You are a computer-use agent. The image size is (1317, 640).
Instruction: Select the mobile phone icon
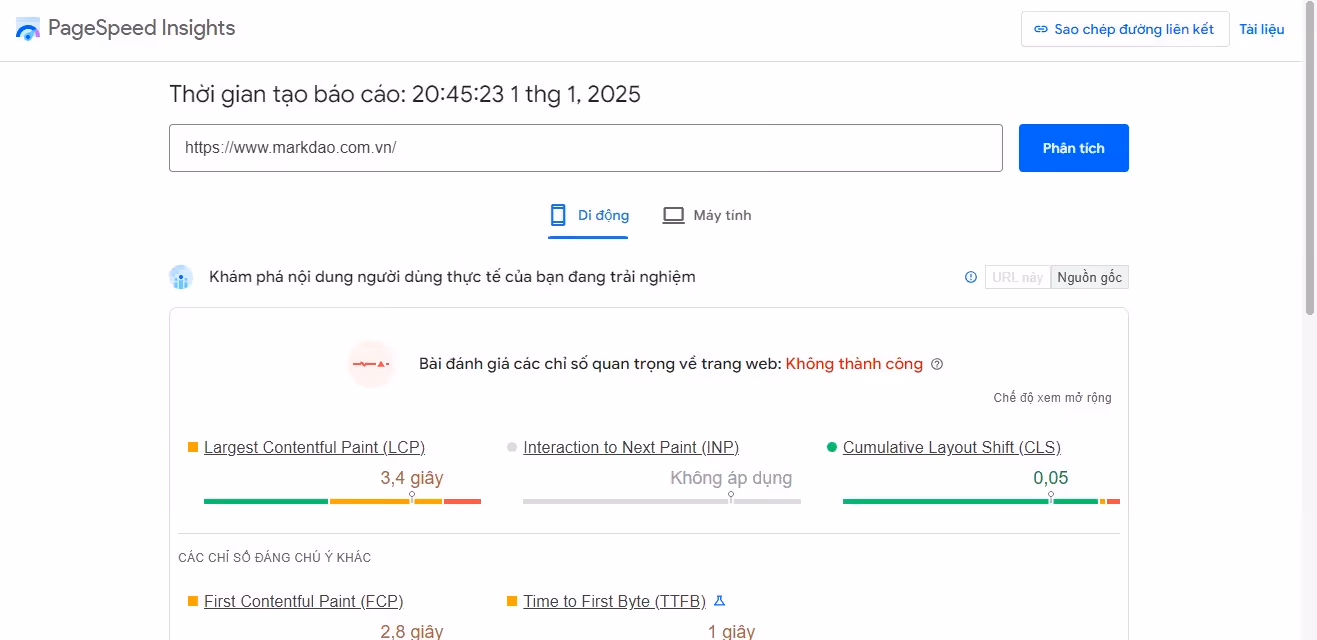pos(556,214)
